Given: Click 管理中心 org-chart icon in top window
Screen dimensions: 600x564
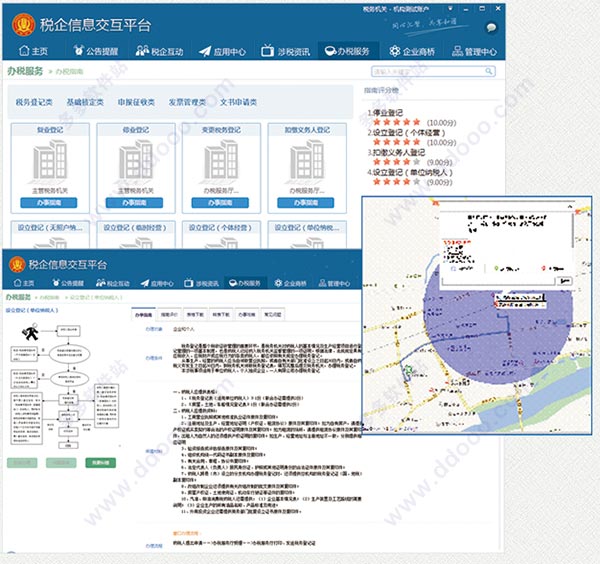Looking at the screenshot, I should [457, 51].
